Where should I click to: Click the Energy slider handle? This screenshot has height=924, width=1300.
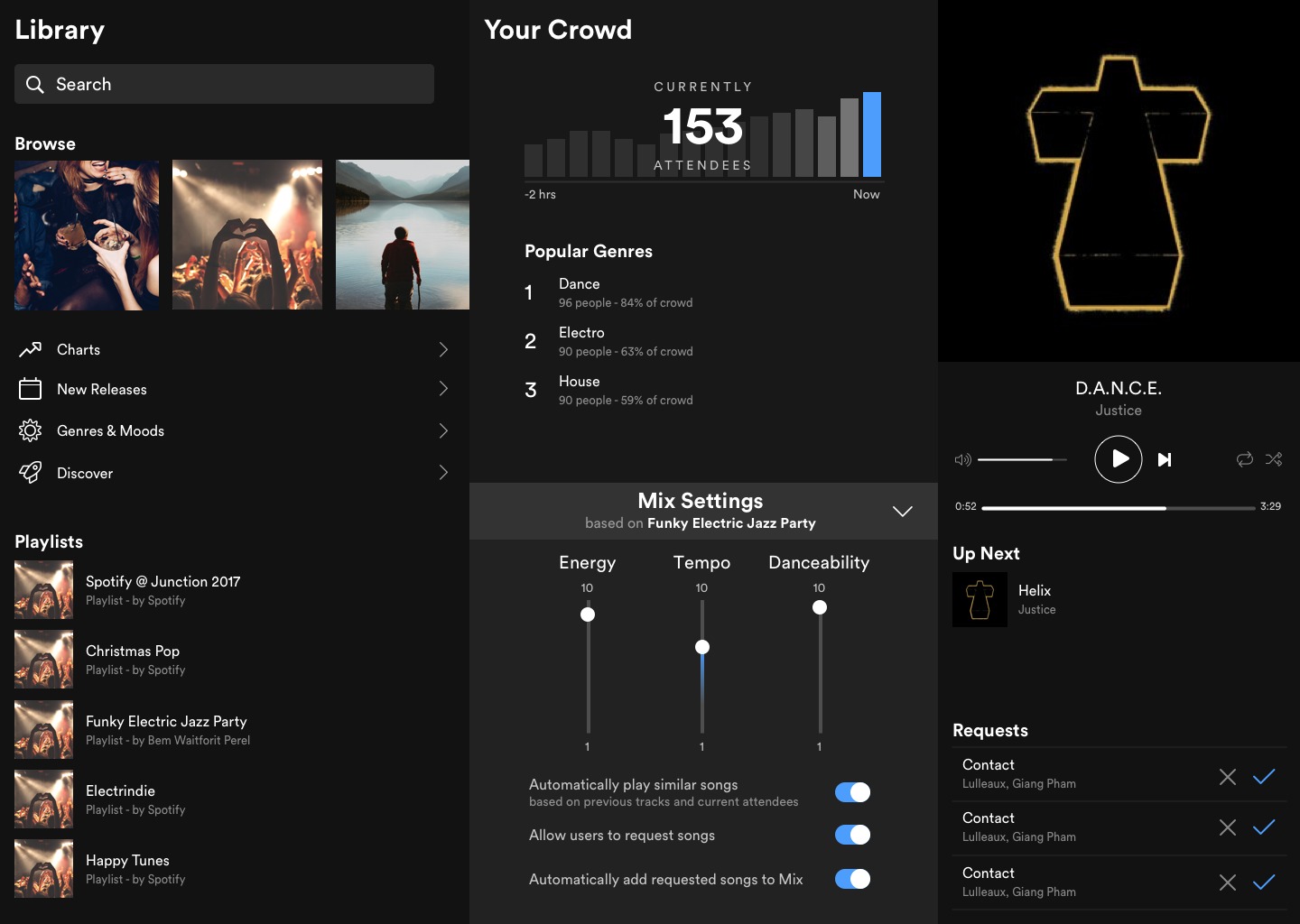(588, 614)
